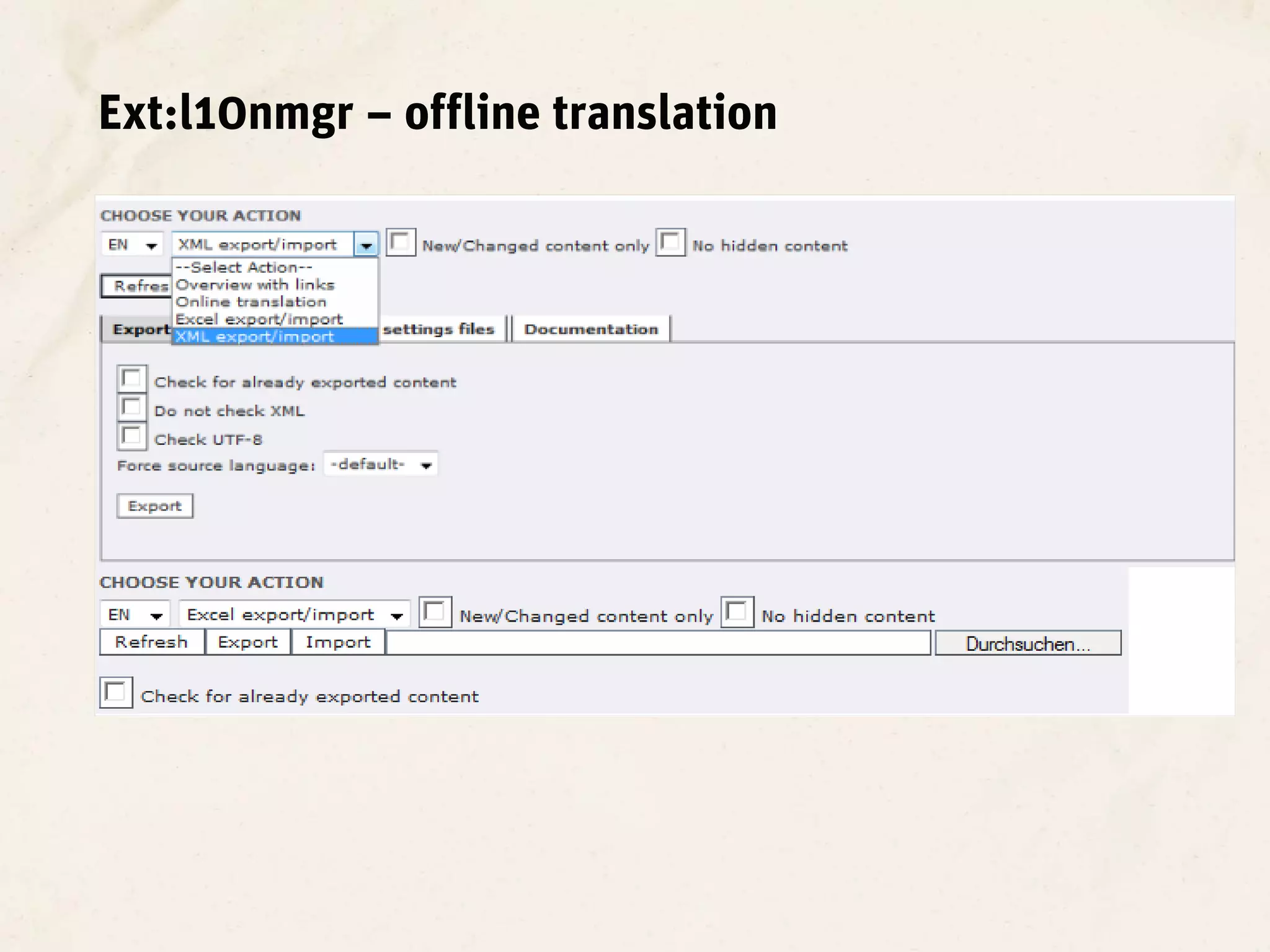Click the upper partially hidden Refresh button
The image size is (1270, 952).
(136, 286)
